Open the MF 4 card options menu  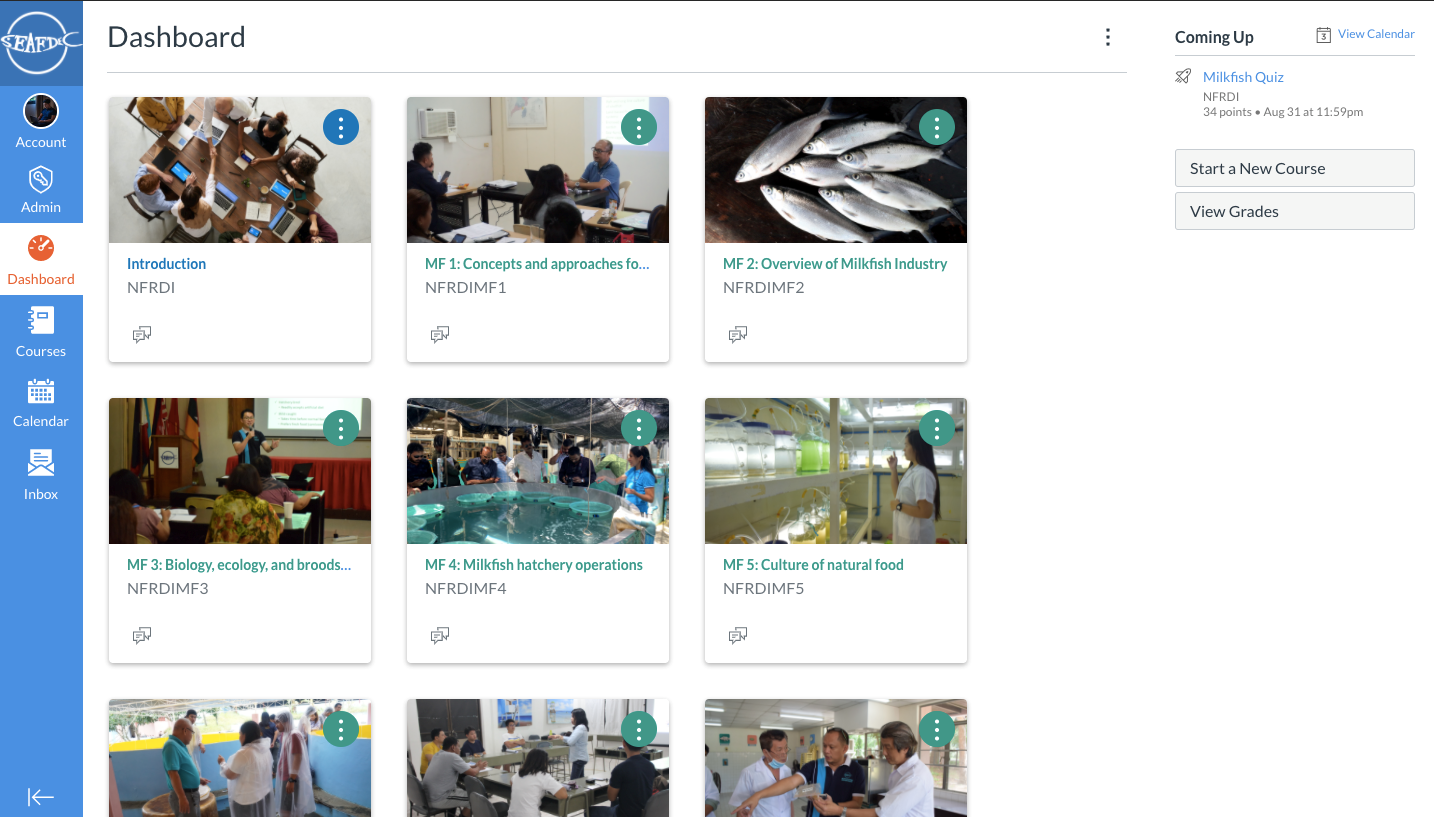pos(639,429)
